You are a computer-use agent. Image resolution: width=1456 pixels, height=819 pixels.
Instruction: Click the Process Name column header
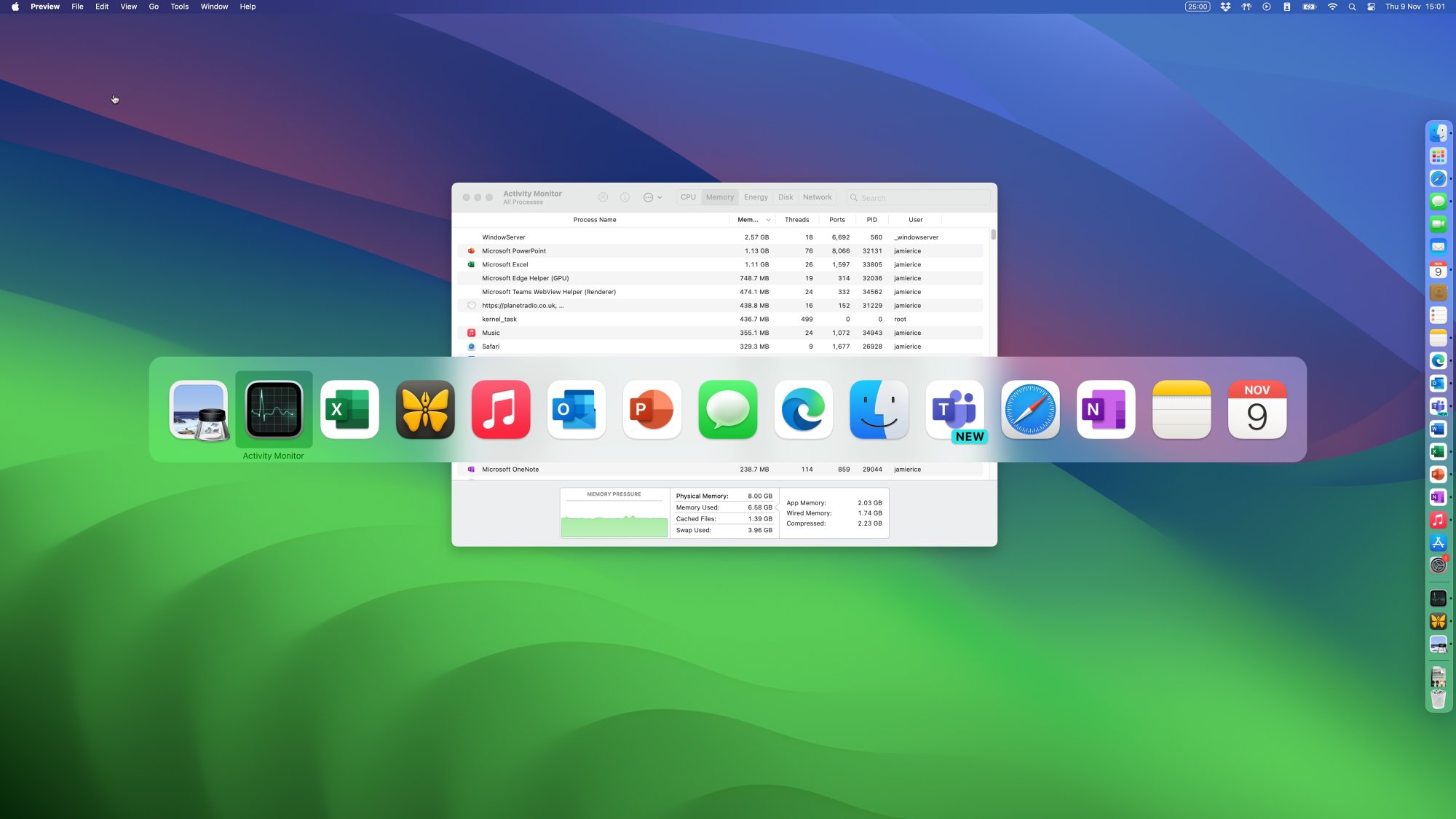(x=594, y=220)
